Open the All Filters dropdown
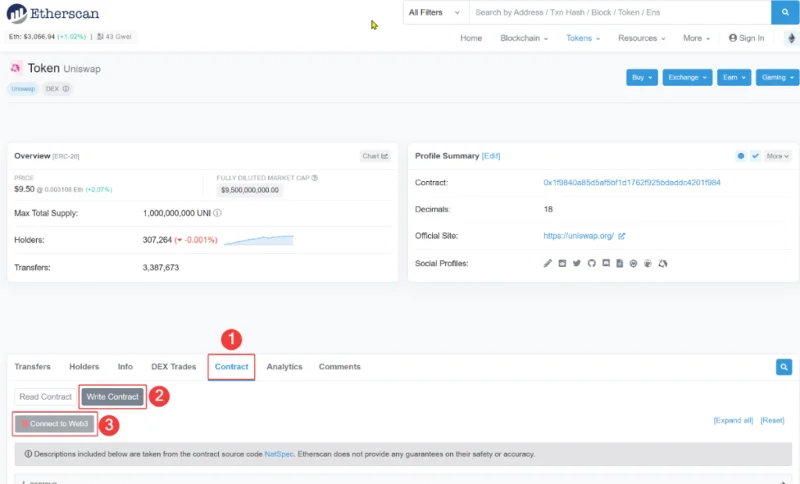Screen dimensions: 800x484 pos(435,12)
